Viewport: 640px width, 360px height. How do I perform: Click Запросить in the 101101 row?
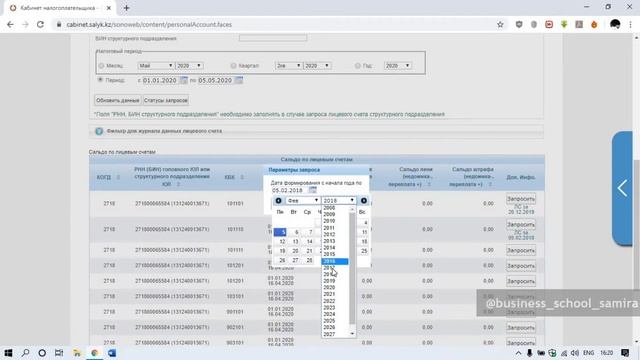coord(521,199)
